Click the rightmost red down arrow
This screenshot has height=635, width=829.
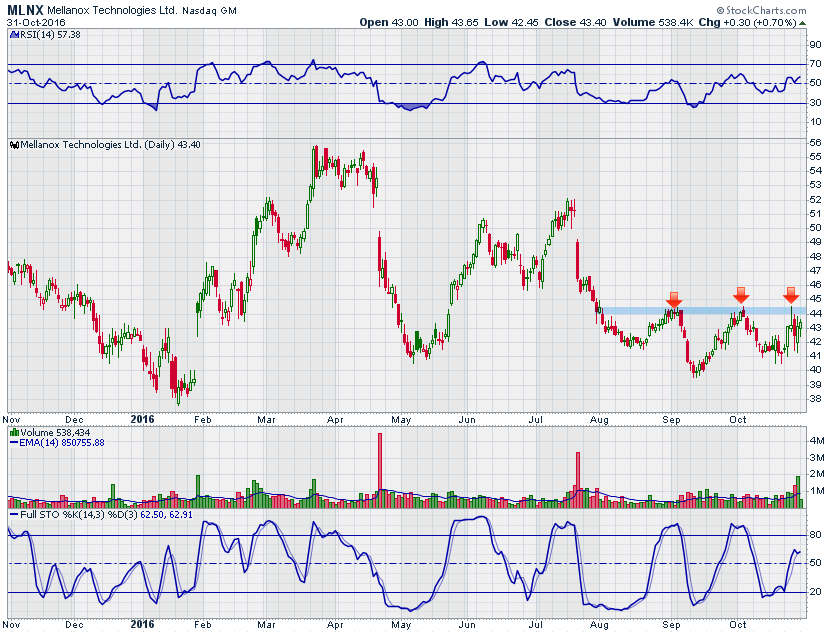[790, 295]
